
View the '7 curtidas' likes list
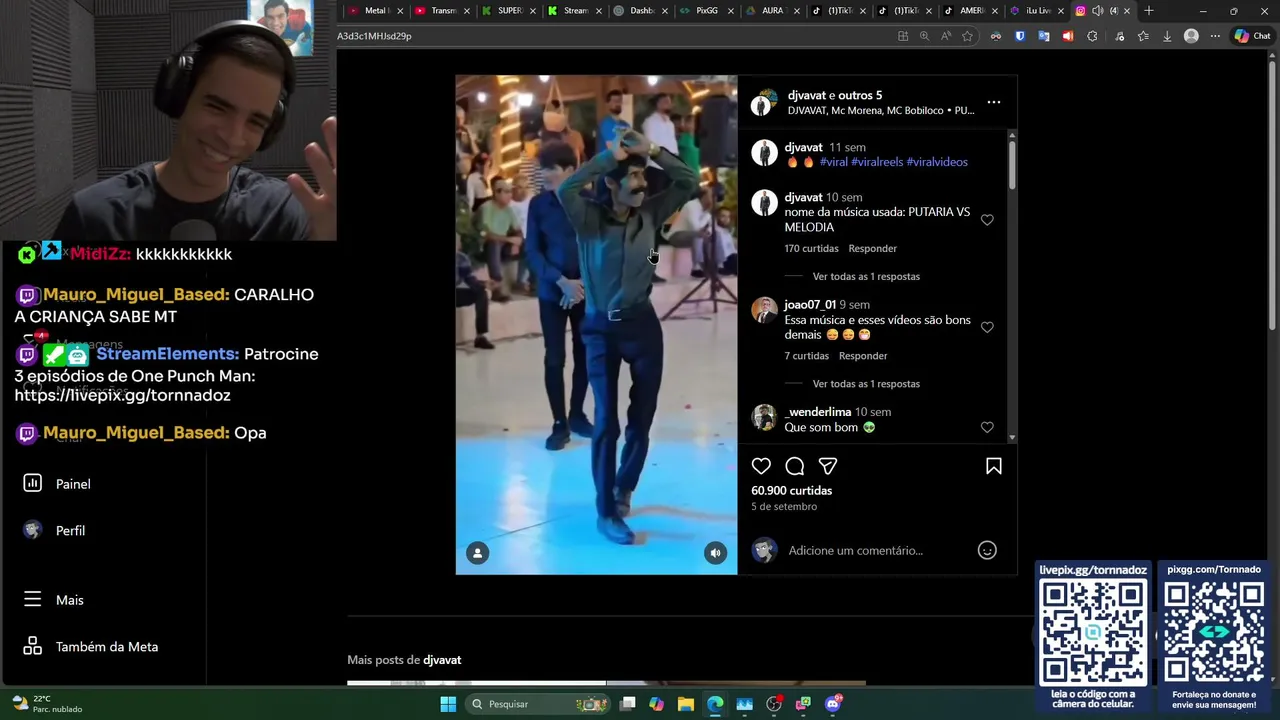(x=806, y=356)
